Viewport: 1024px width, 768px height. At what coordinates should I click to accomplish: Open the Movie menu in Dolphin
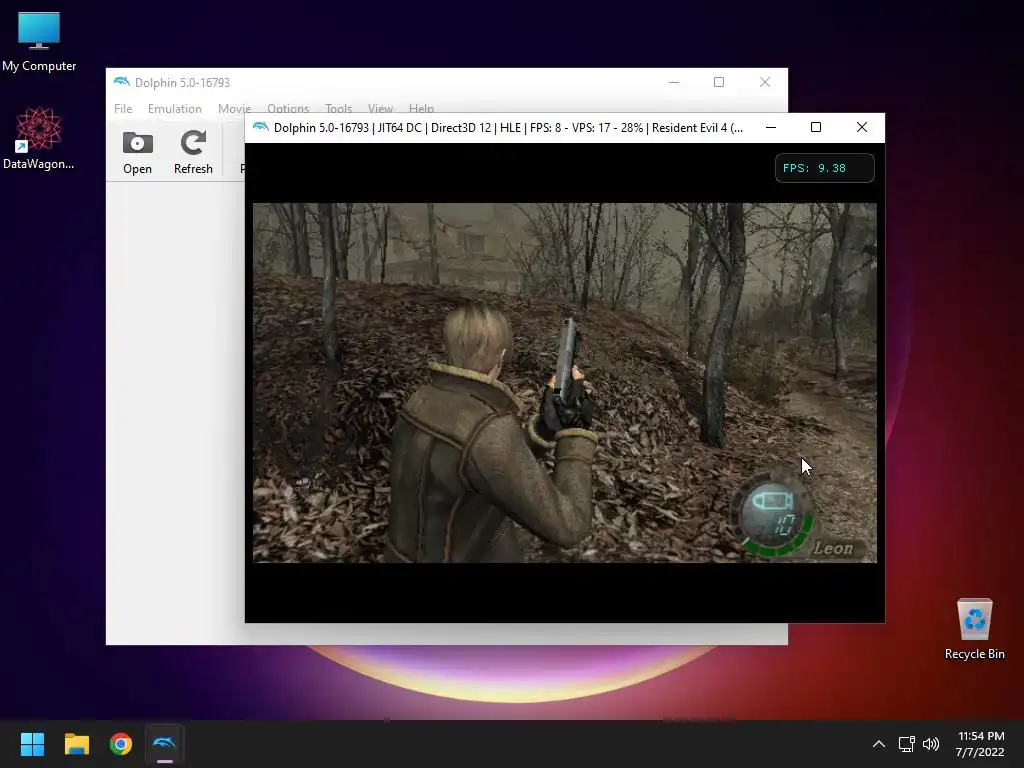(234, 108)
